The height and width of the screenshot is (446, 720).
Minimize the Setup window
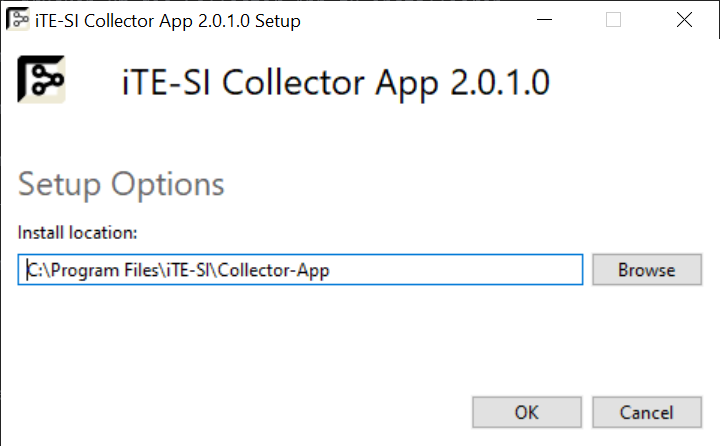click(543, 20)
